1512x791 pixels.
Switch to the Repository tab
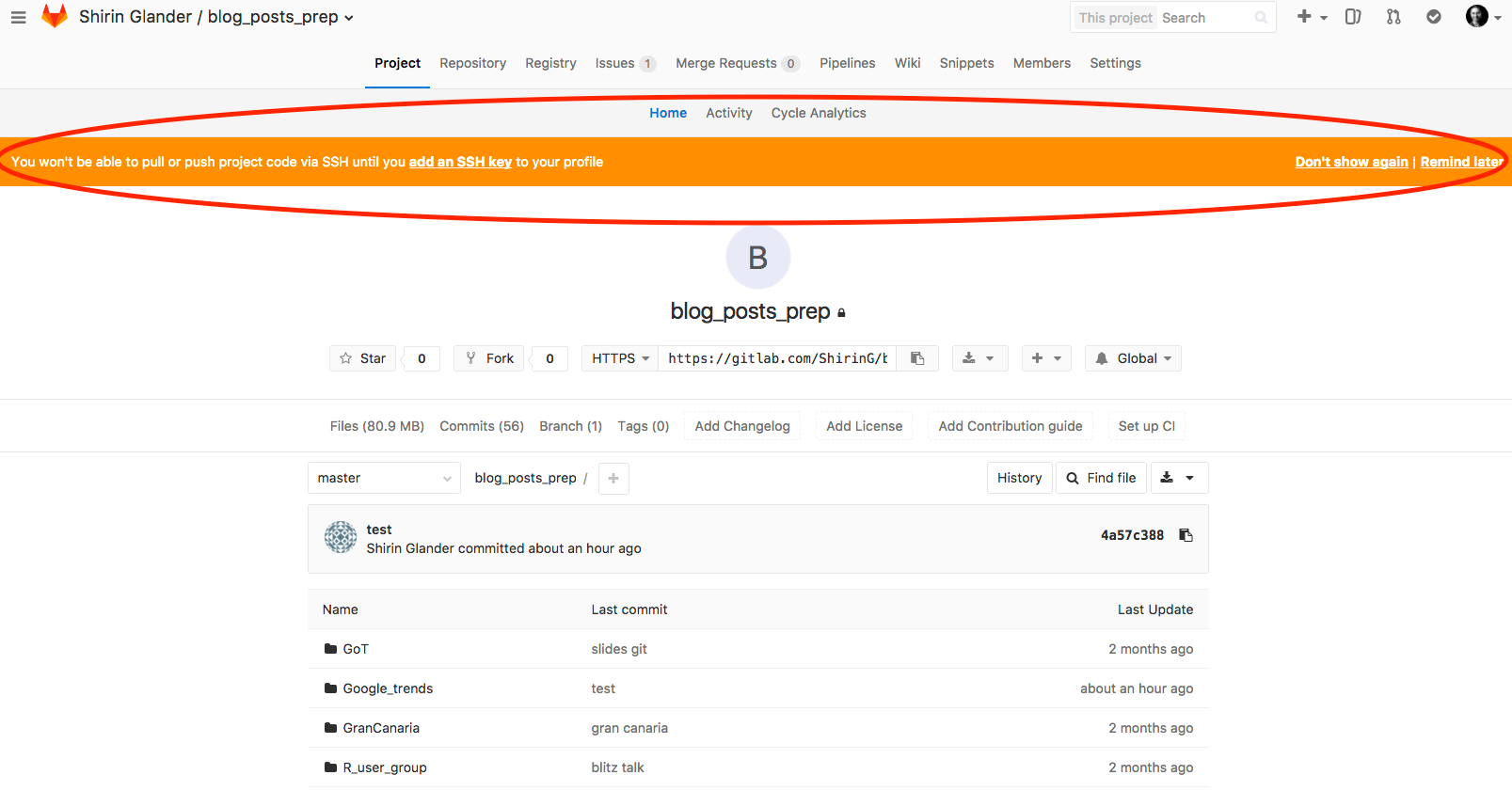pos(472,63)
